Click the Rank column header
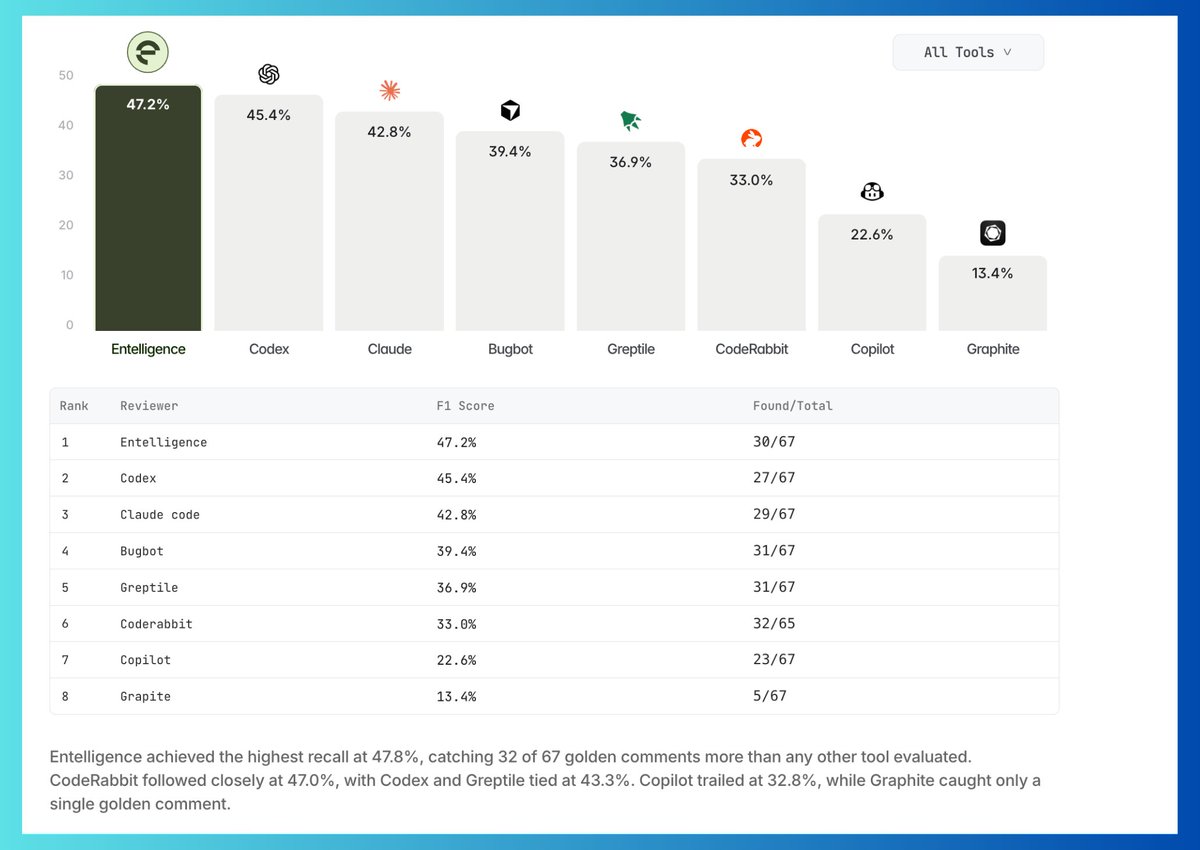The height and width of the screenshot is (850, 1200). click(x=74, y=406)
